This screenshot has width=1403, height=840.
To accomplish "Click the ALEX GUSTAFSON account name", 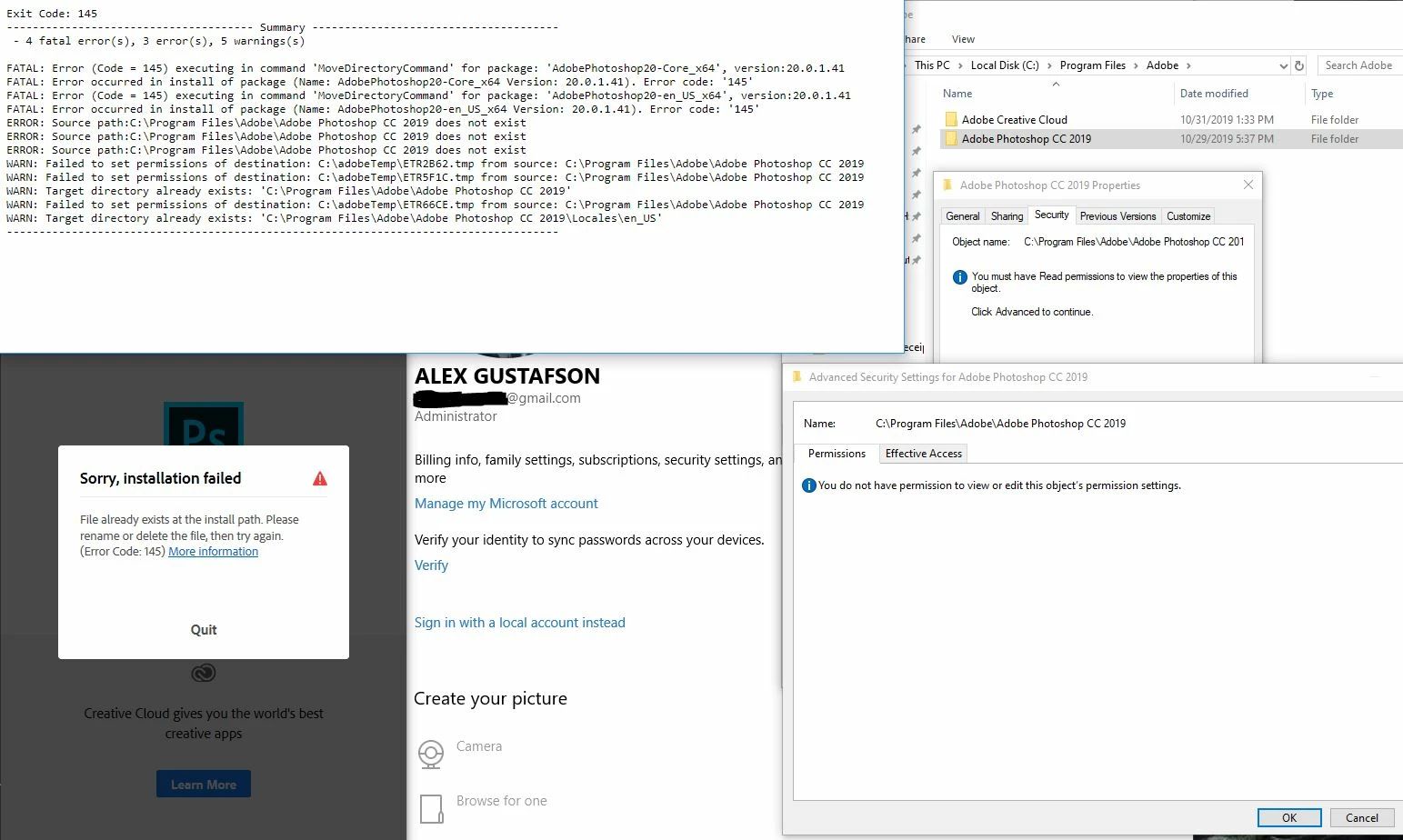I will (x=507, y=375).
